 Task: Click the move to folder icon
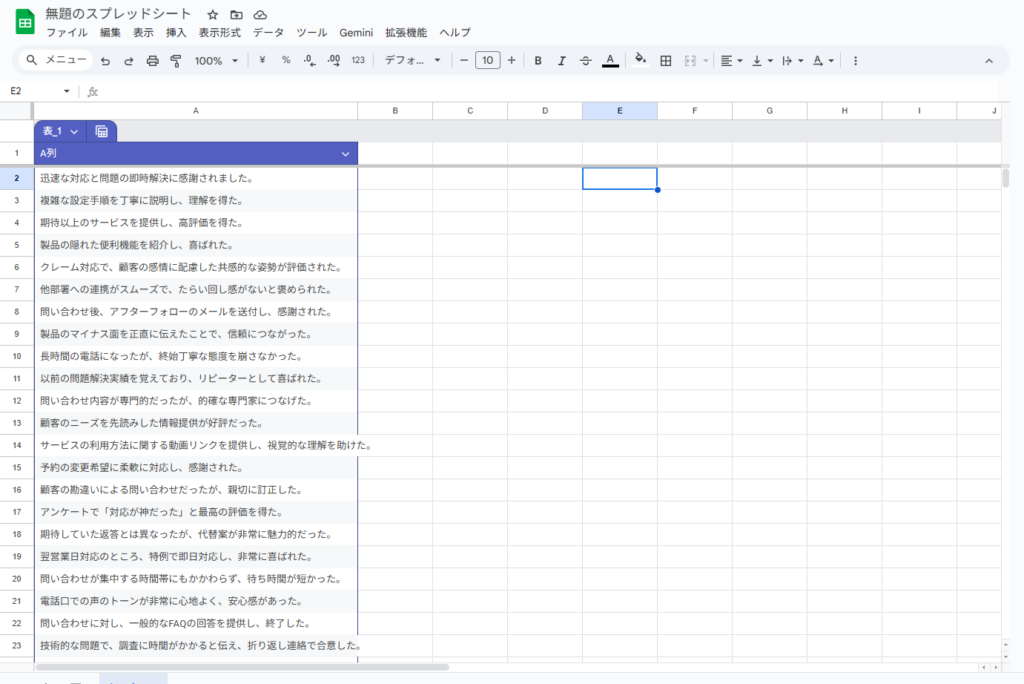(236, 15)
